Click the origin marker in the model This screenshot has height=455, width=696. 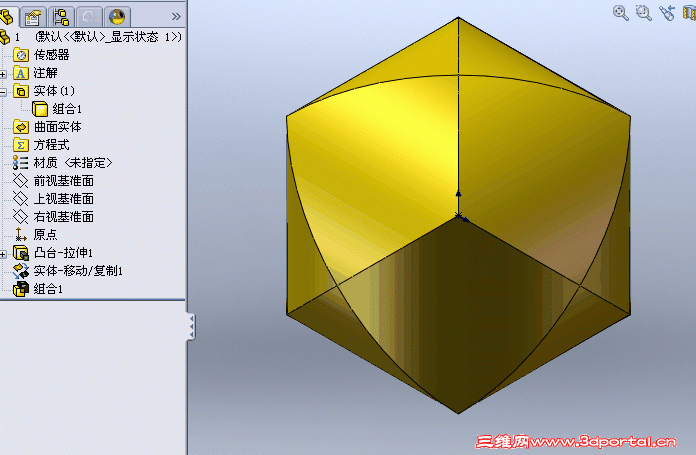459,216
